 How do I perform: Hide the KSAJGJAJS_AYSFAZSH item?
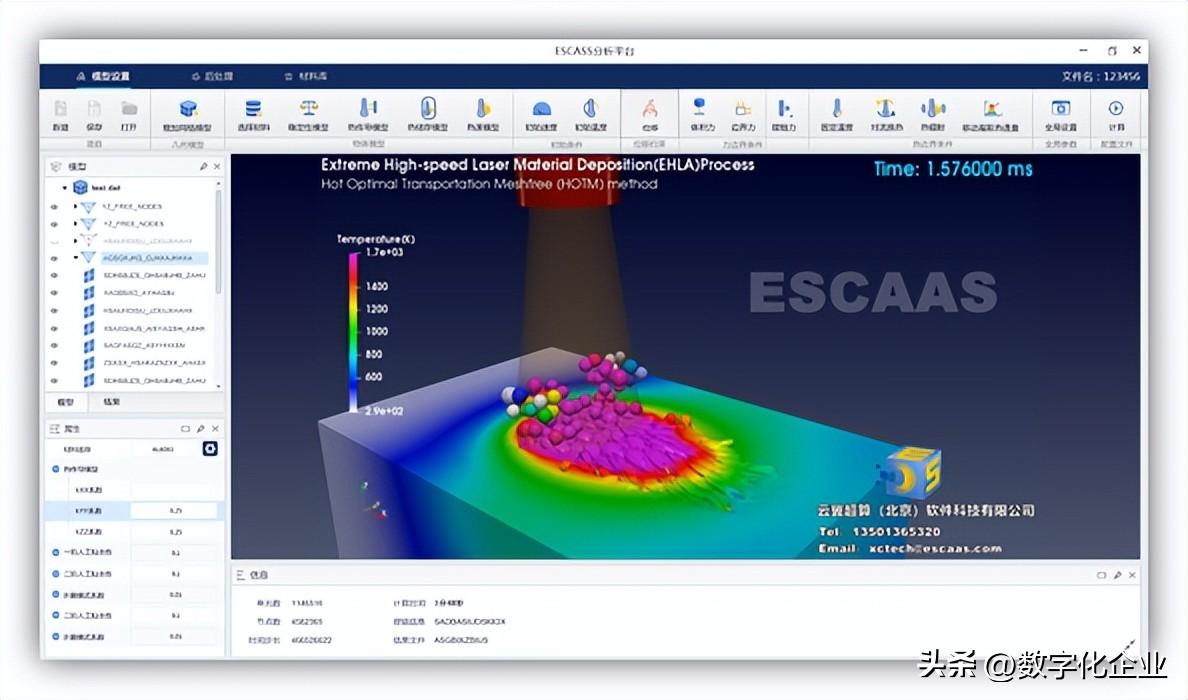point(54,329)
